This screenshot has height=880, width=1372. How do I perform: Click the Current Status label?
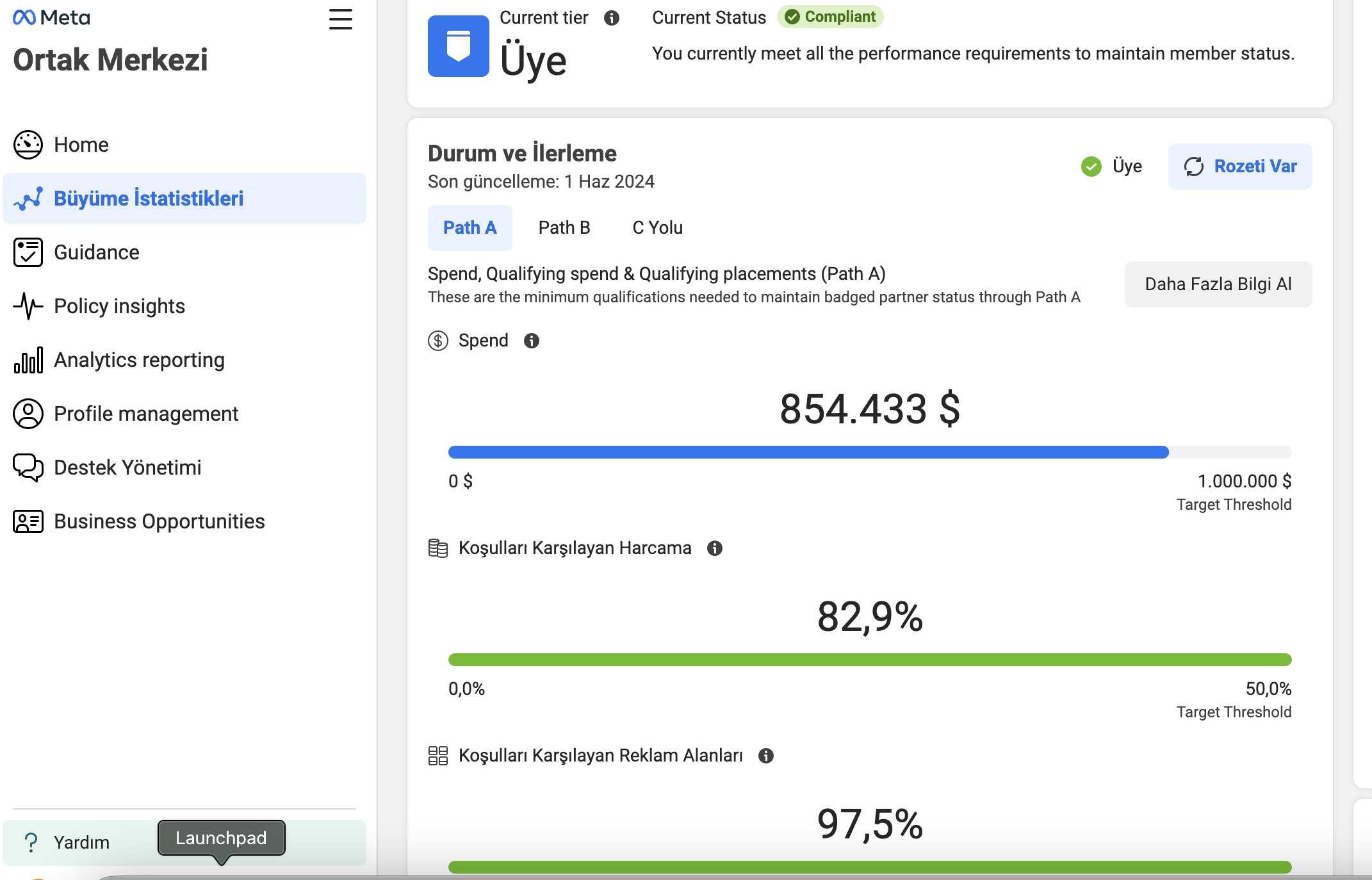click(709, 18)
